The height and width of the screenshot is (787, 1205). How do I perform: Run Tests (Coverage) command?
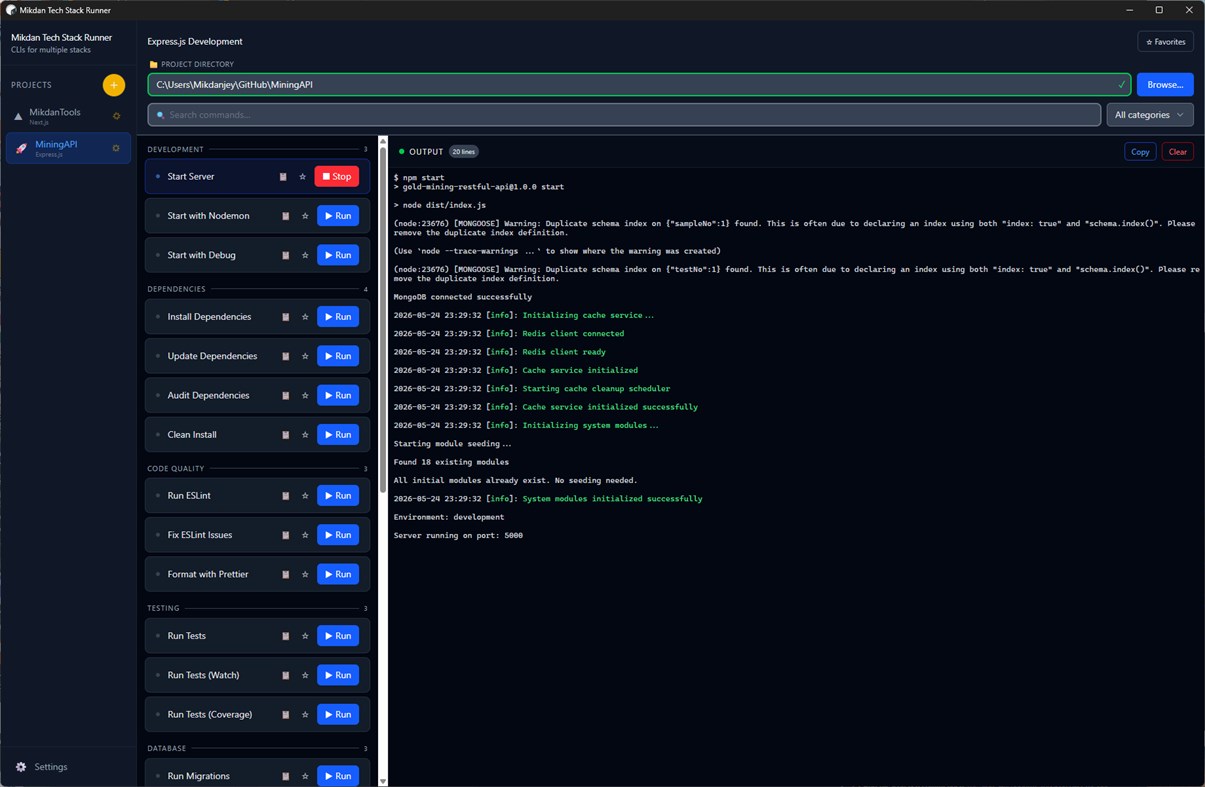point(338,715)
